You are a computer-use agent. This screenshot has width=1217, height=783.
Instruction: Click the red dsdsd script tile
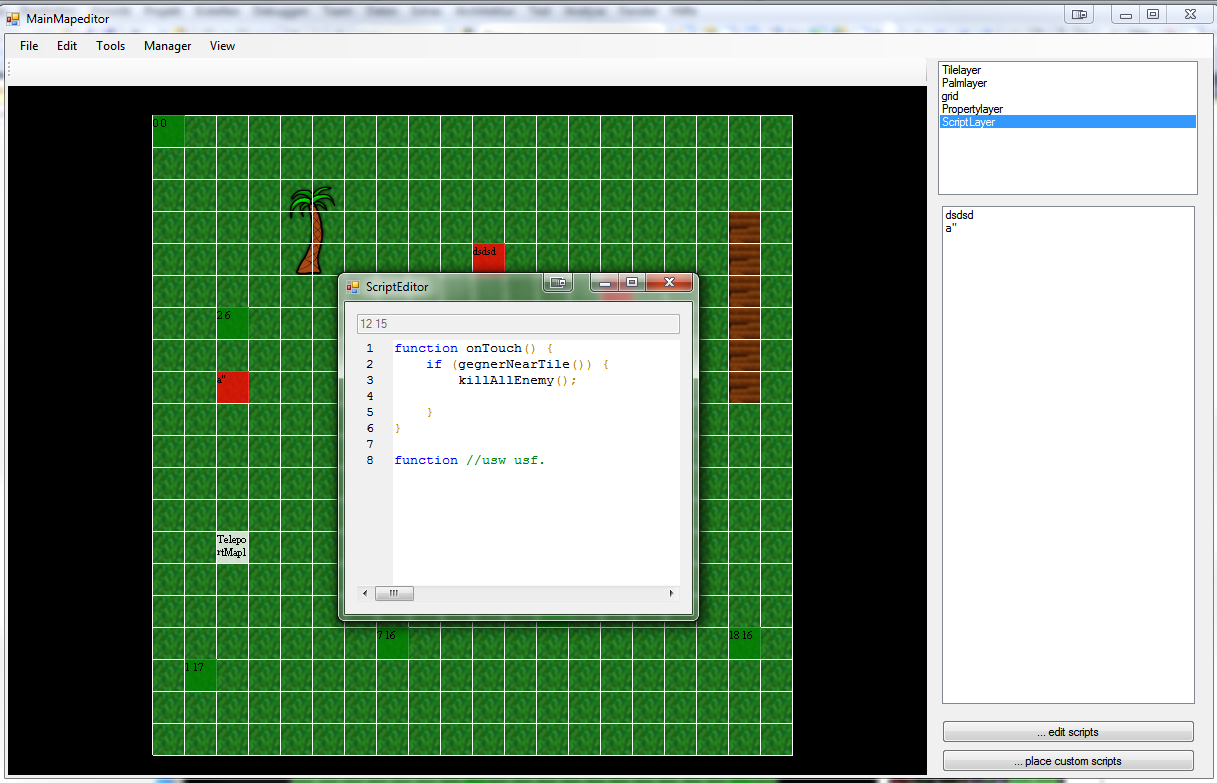tap(488, 258)
